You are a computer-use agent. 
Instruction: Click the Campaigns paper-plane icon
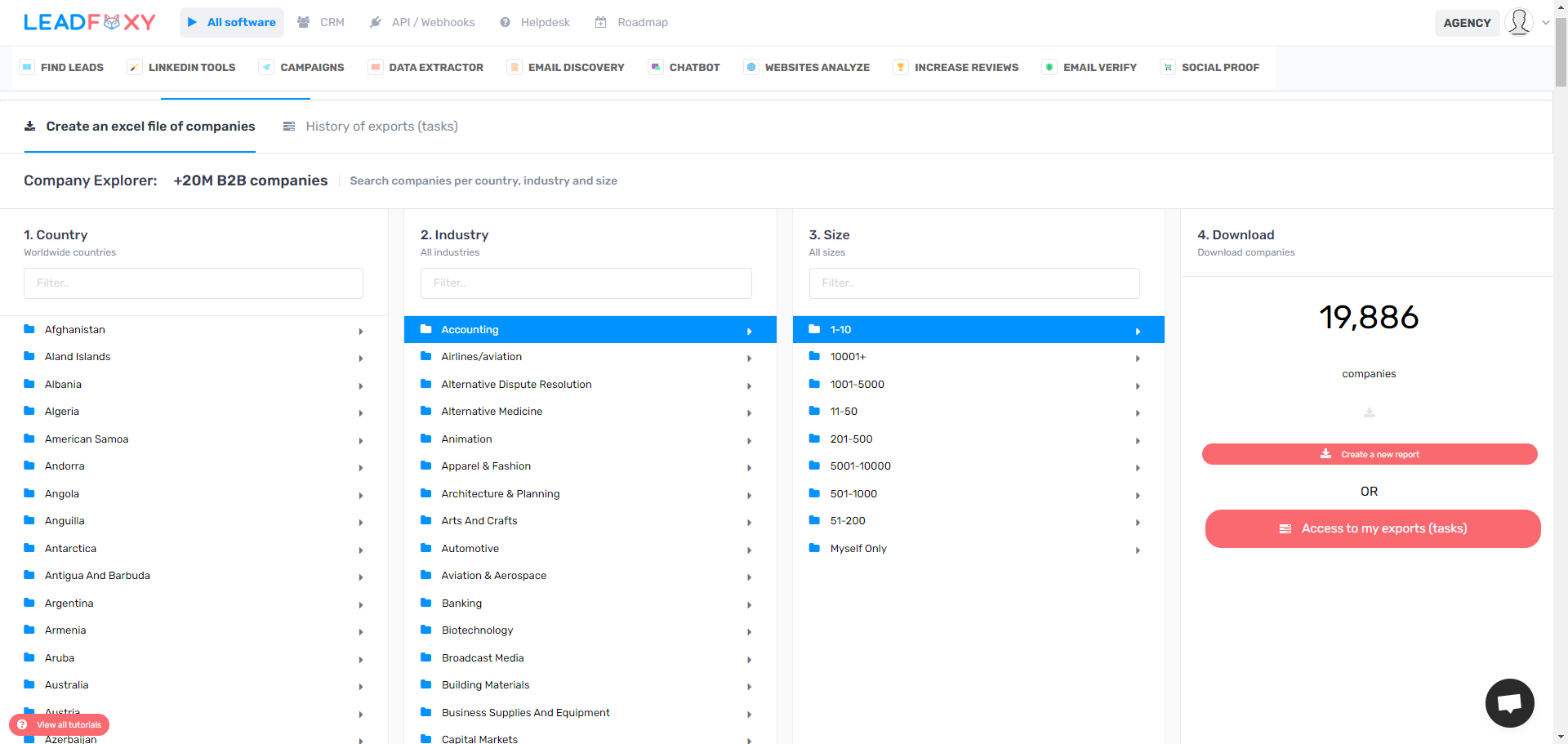(266, 67)
